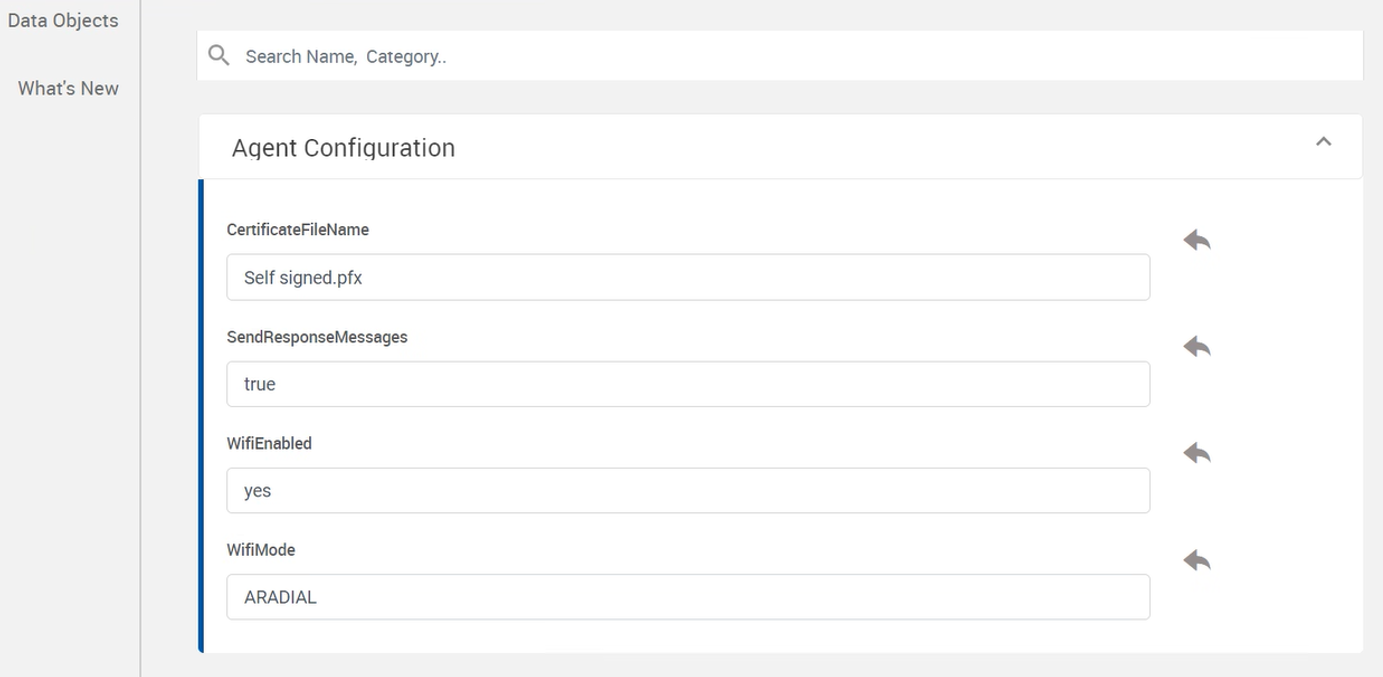This screenshot has height=677, width=1383.
Task: Click the CertificateFileName label
Action: 298,230
